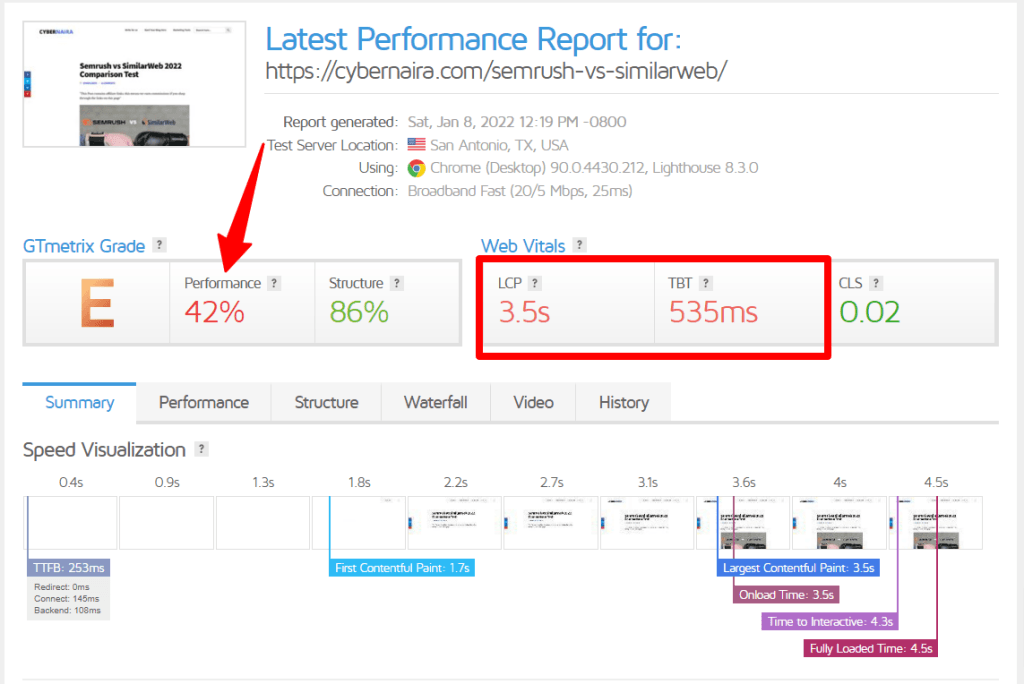
Task: Click the report date Sat, Jan 8, 2022
Action: 517,122
